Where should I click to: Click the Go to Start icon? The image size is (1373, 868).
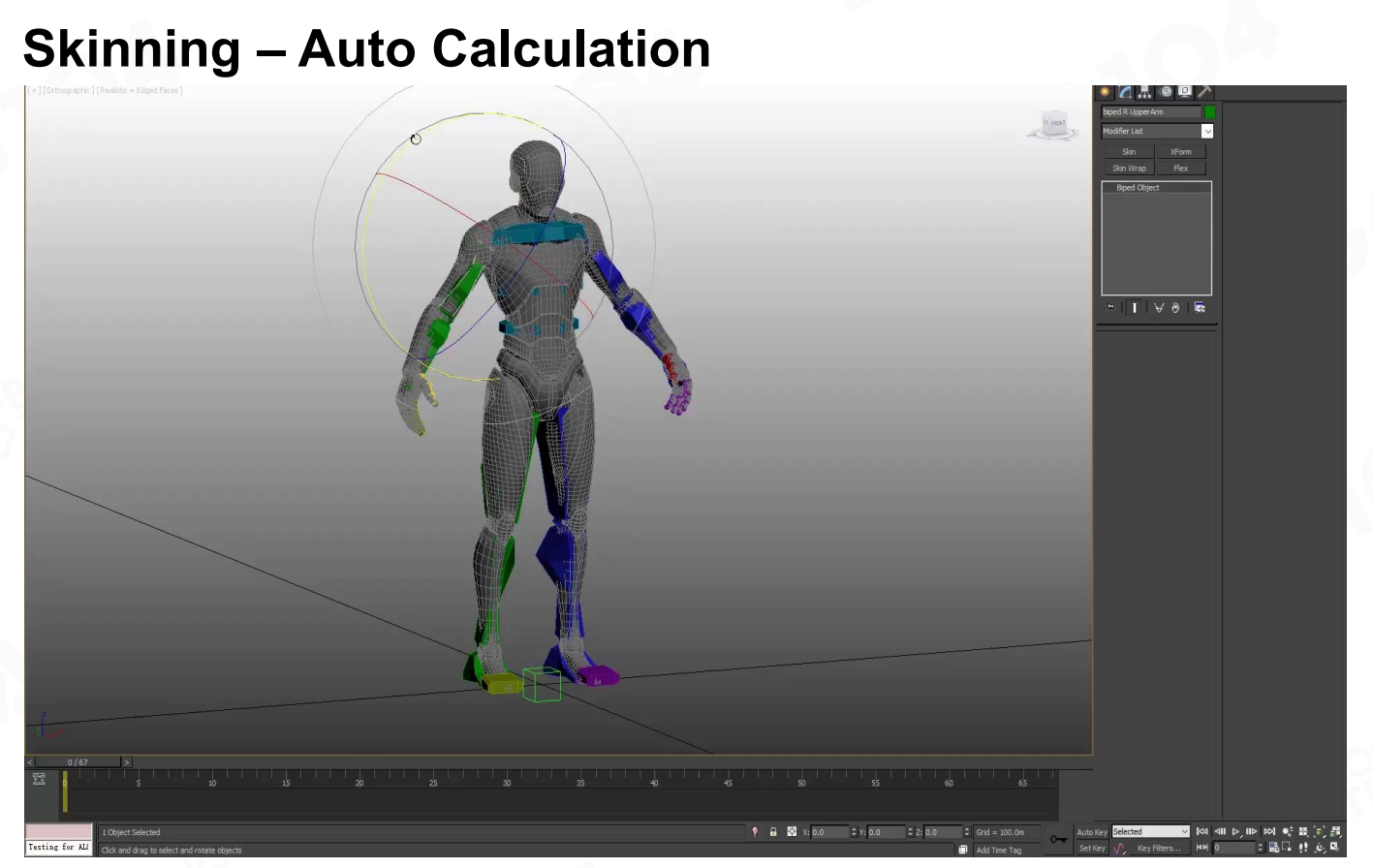click(1202, 831)
